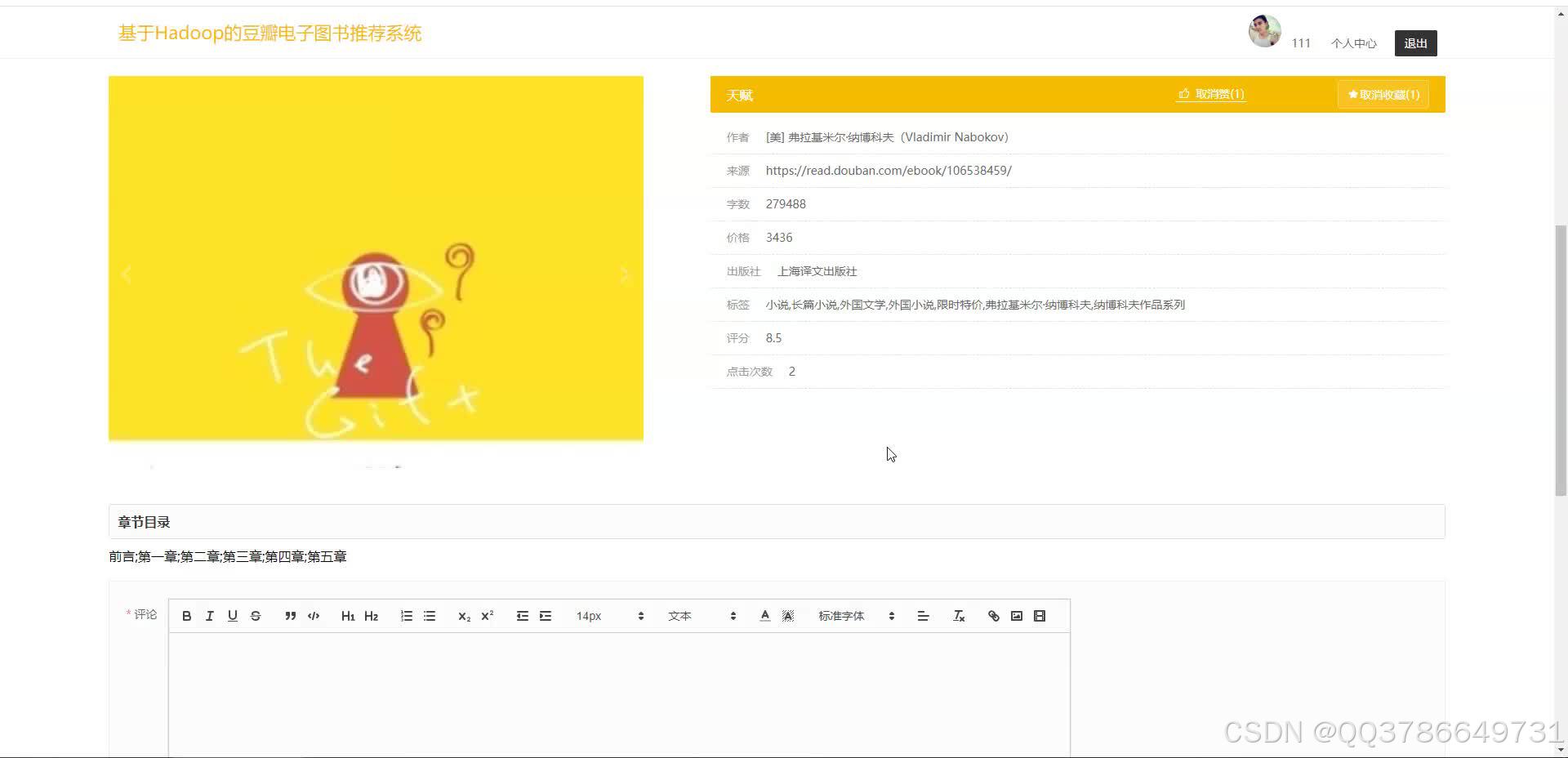Click the word count value 279488
This screenshot has height=758, width=1568.
(x=786, y=204)
